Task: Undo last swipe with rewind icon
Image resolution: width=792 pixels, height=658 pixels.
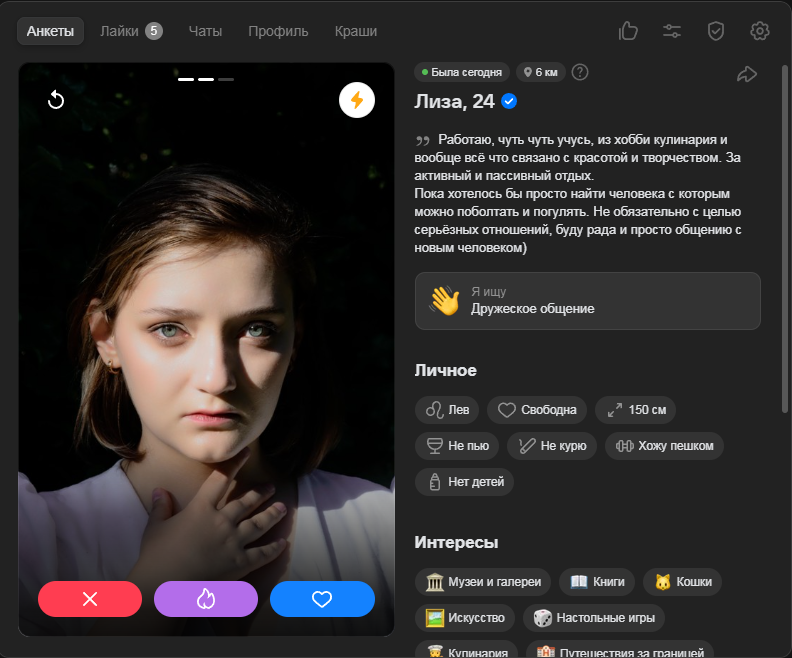Action: (56, 100)
